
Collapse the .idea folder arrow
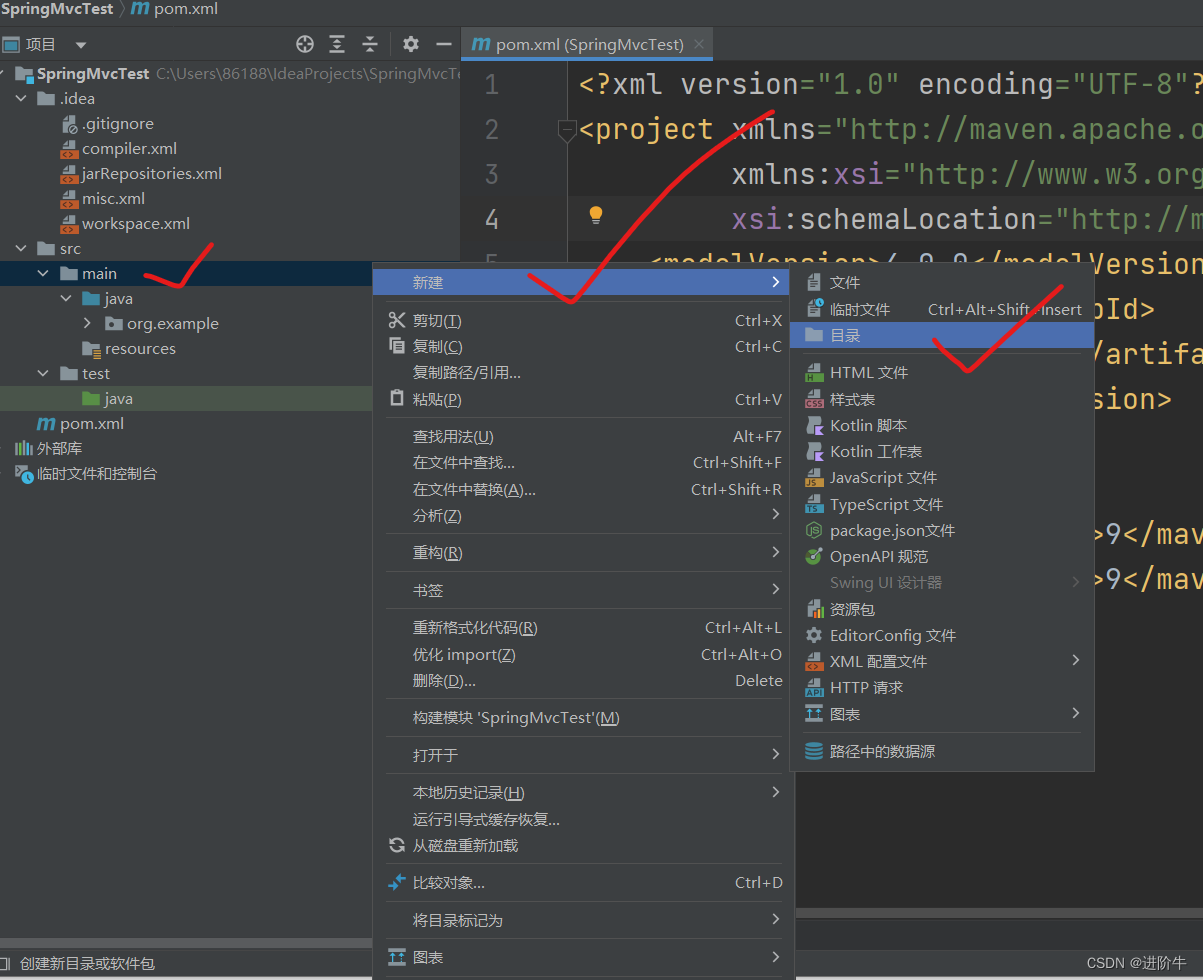coord(21,99)
